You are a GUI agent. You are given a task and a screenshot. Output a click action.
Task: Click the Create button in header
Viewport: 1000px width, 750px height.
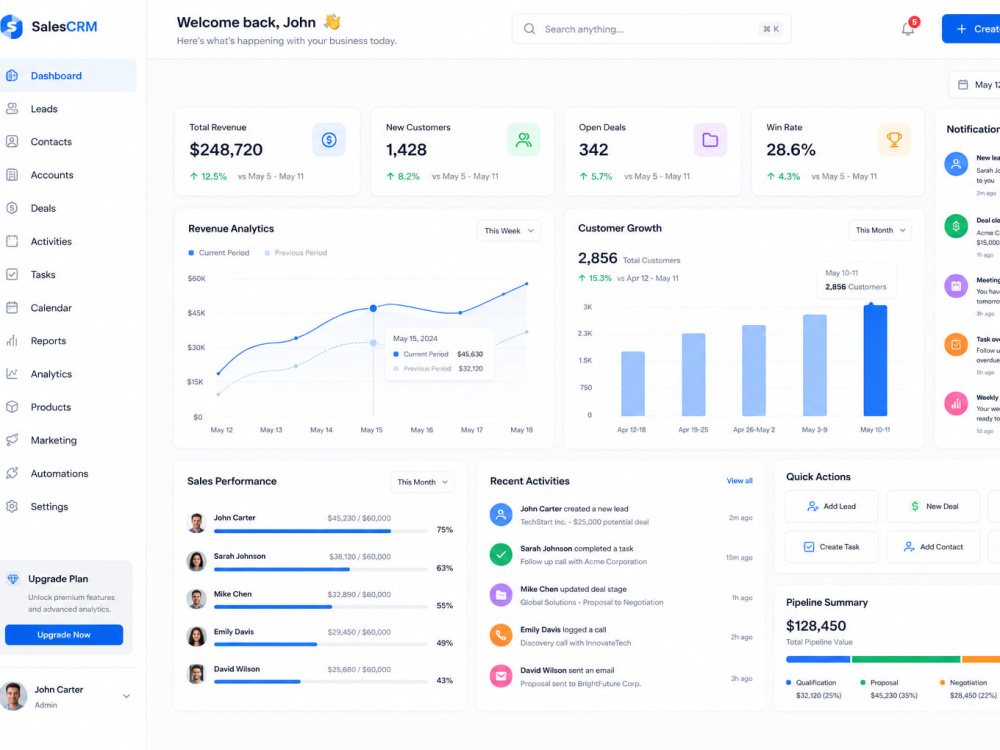(x=971, y=29)
